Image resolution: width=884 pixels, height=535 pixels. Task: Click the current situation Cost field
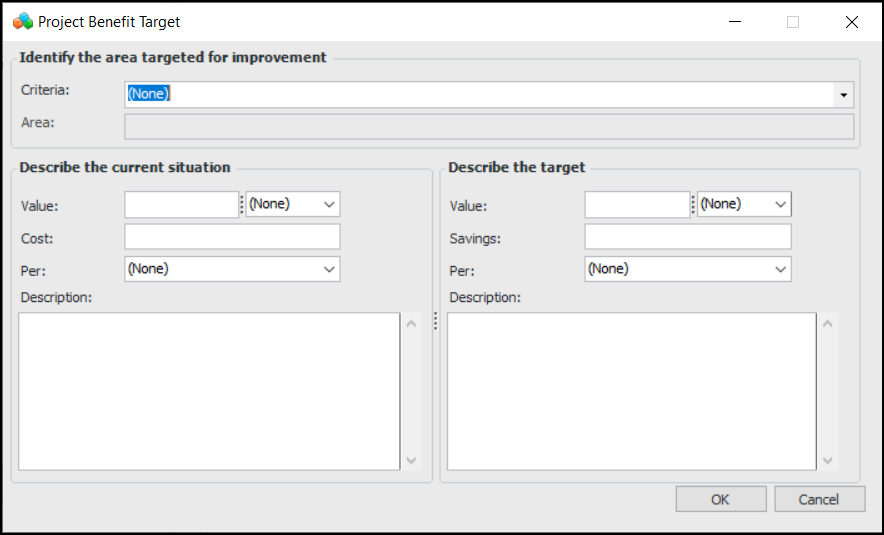(232, 237)
